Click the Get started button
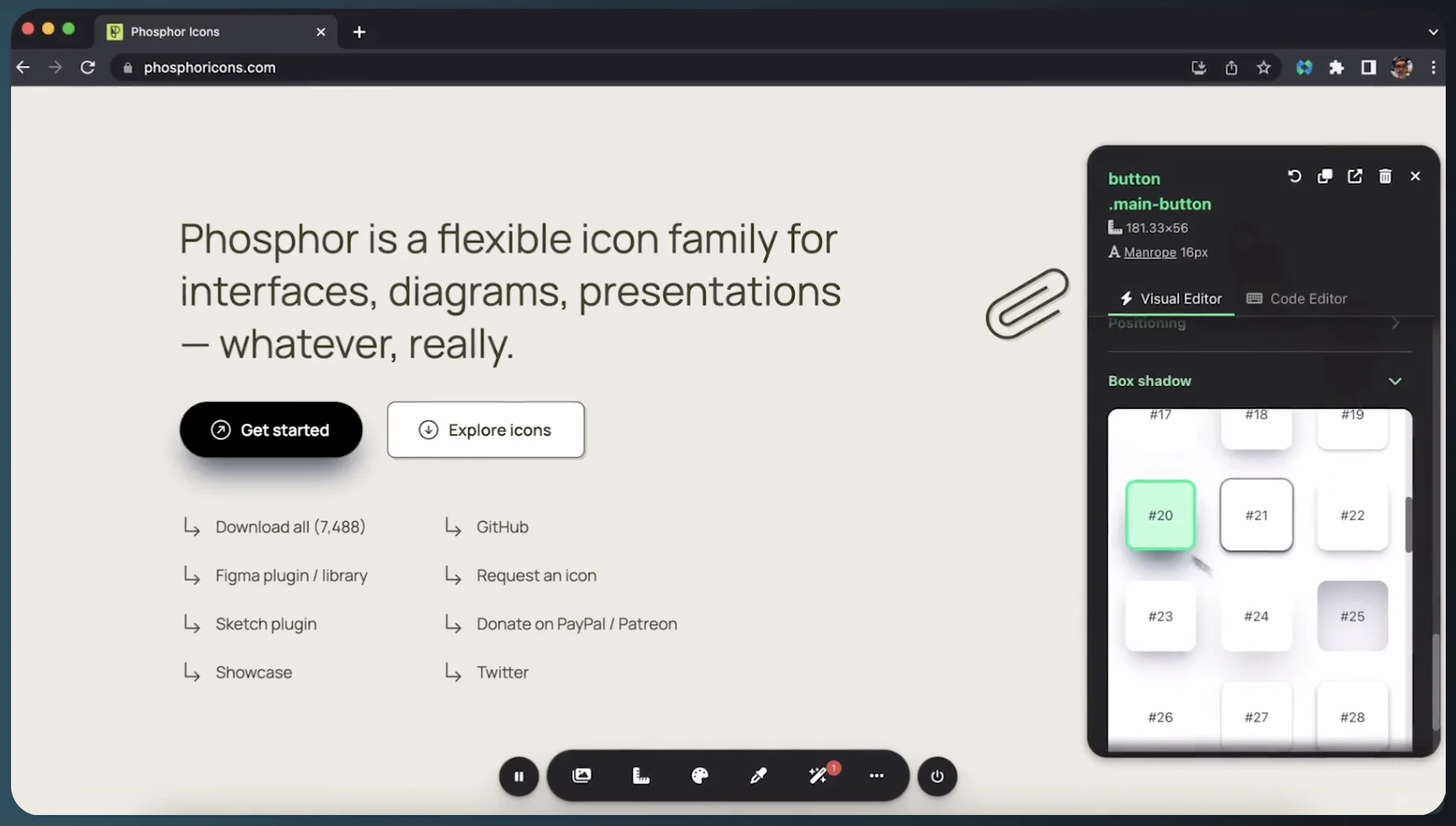The height and width of the screenshot is (826, 1456). [271, 430]
